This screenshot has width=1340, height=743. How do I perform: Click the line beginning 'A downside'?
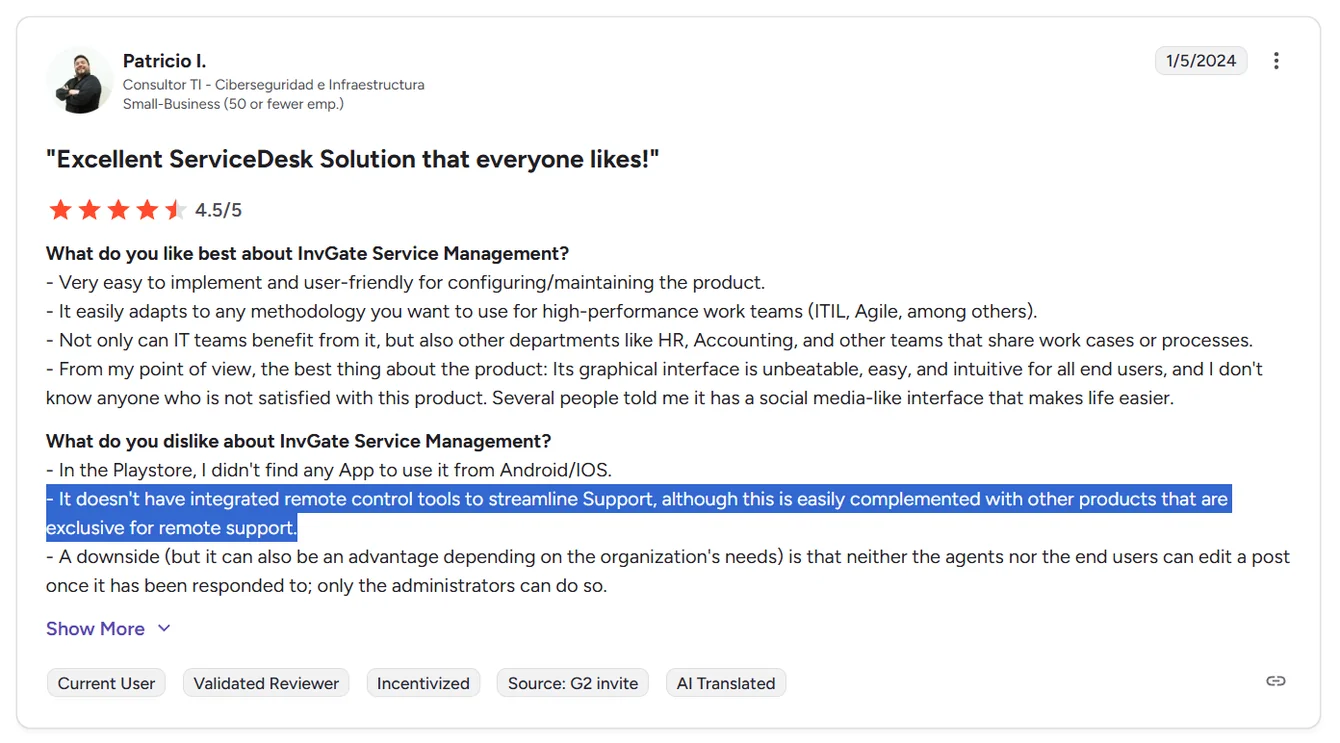(x=668, y=571)
